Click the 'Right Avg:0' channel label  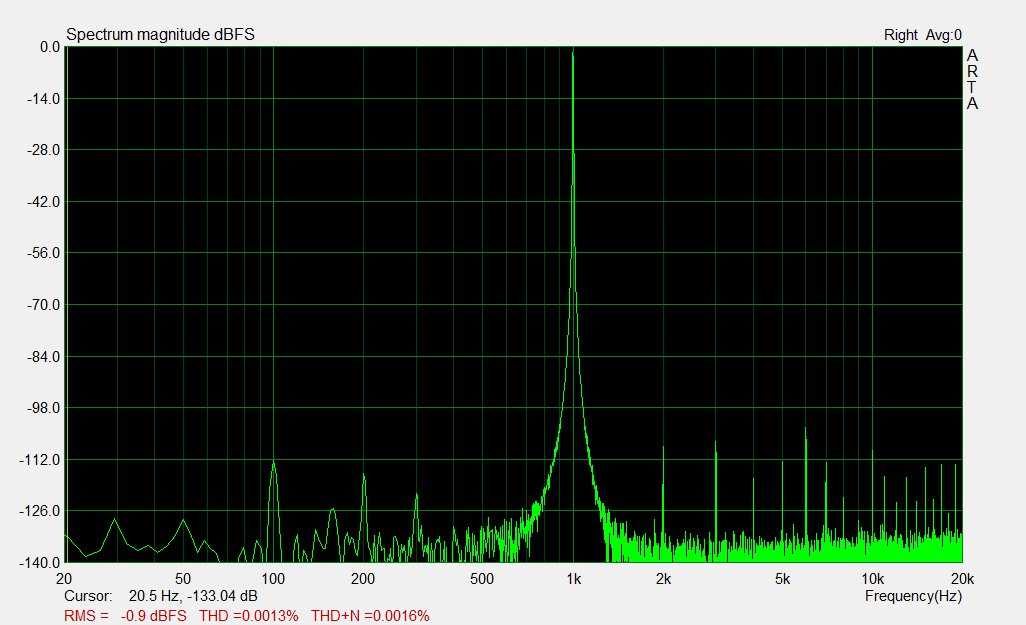pos(923,35)
